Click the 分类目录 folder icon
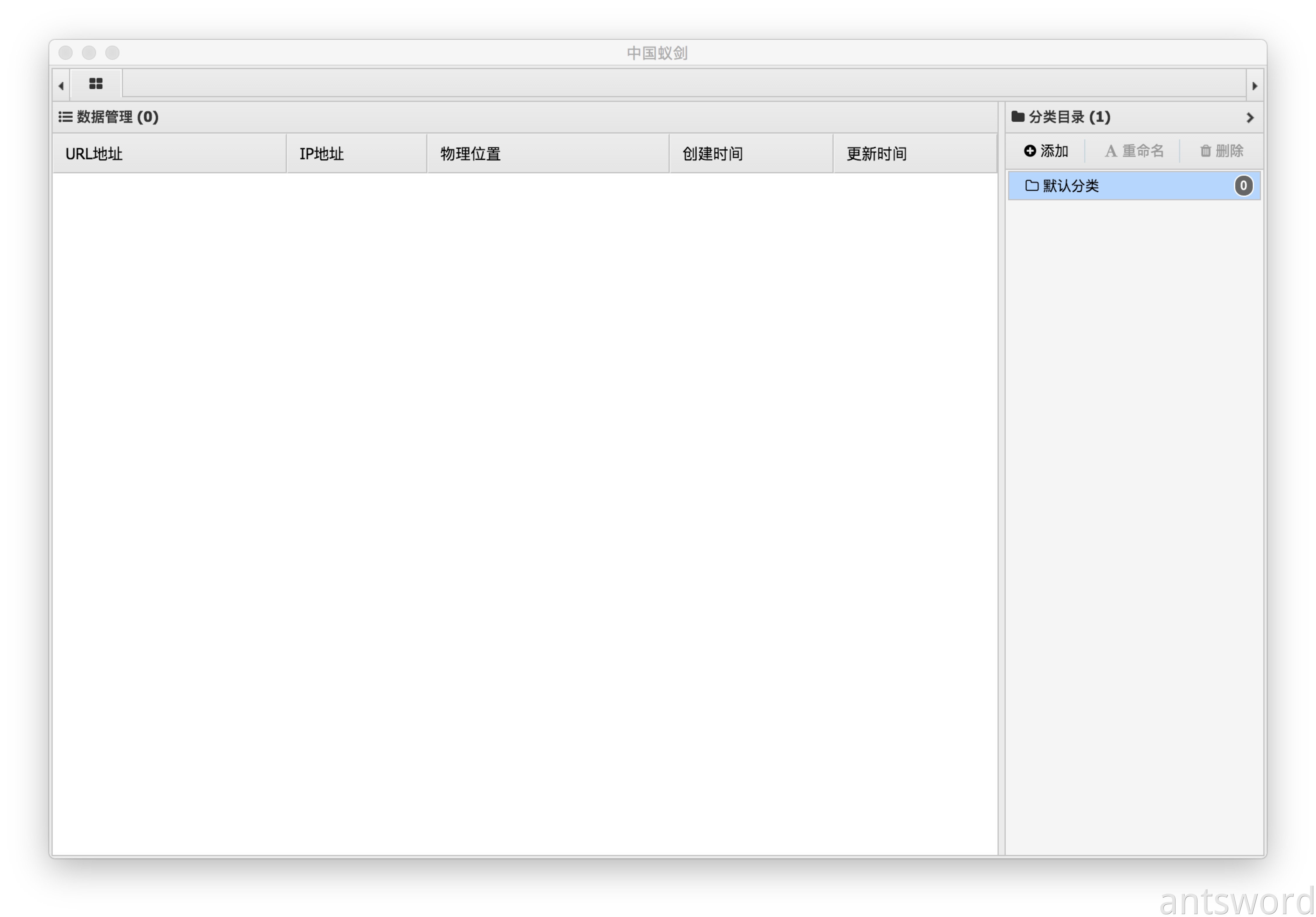This screenshot has height=917, width=1316. (x=1017, y=117)
